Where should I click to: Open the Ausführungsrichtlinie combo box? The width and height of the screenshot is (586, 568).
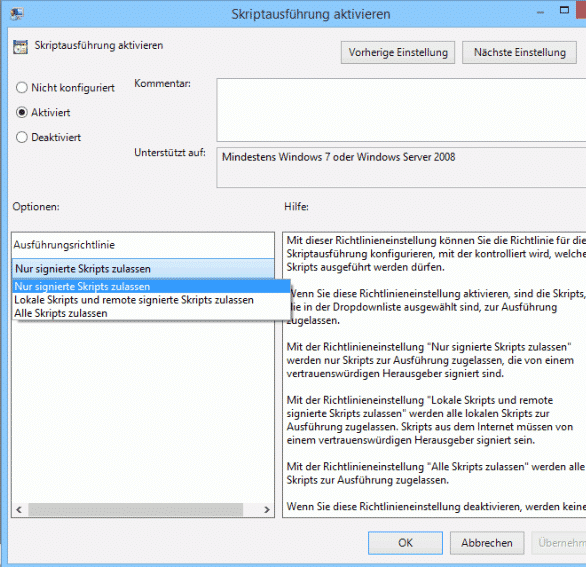click(x=143, y=269)
